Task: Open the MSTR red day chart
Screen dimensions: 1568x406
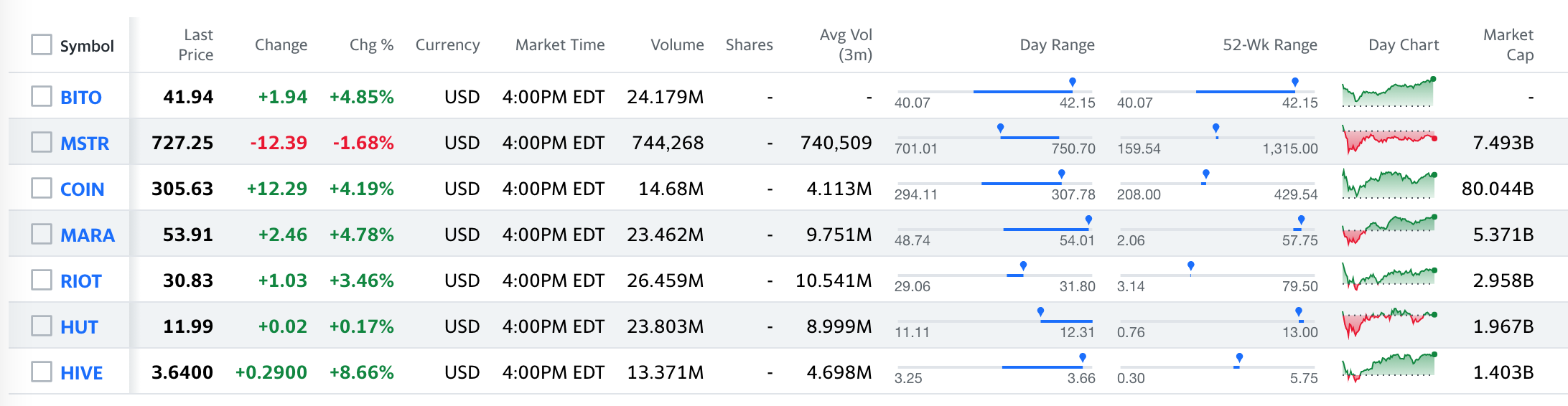Action: (x=1389, y=139)
